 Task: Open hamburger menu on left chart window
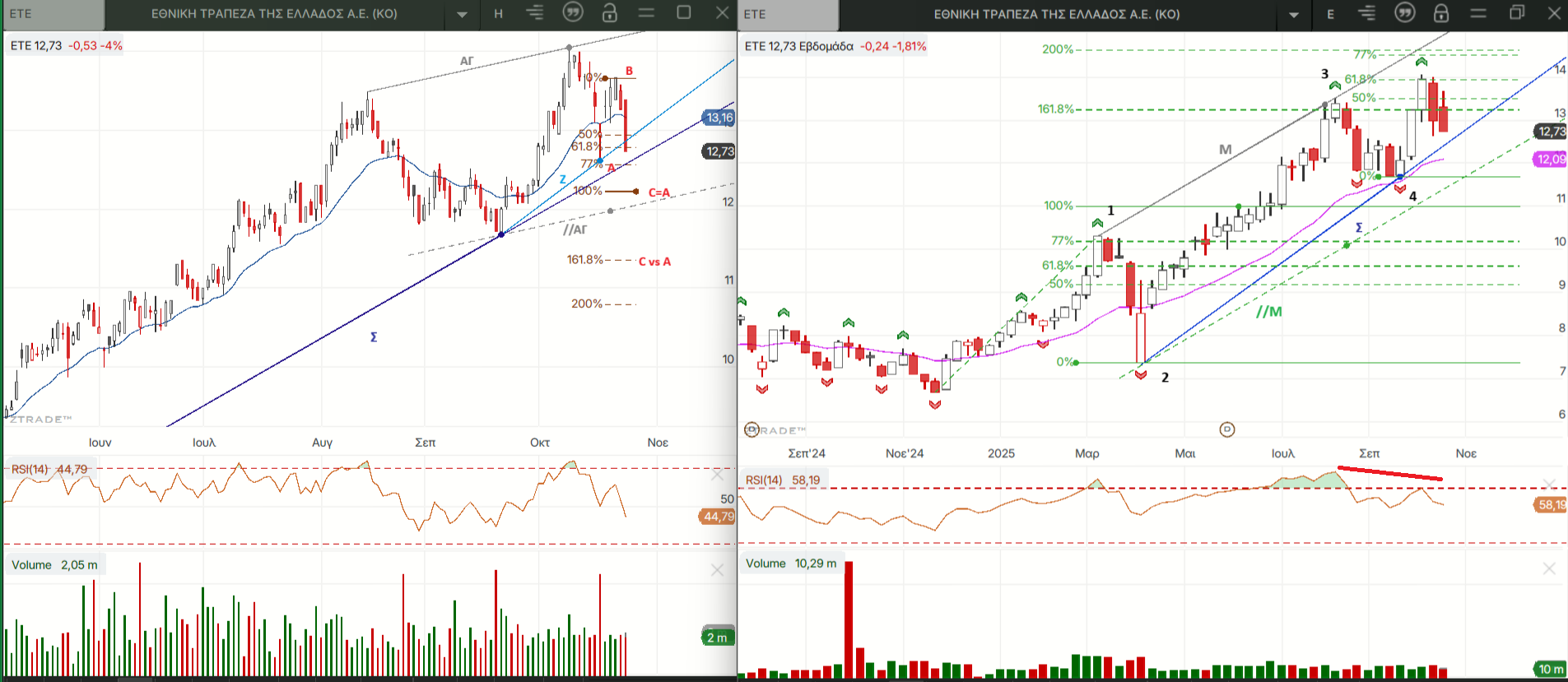point(646,12)
